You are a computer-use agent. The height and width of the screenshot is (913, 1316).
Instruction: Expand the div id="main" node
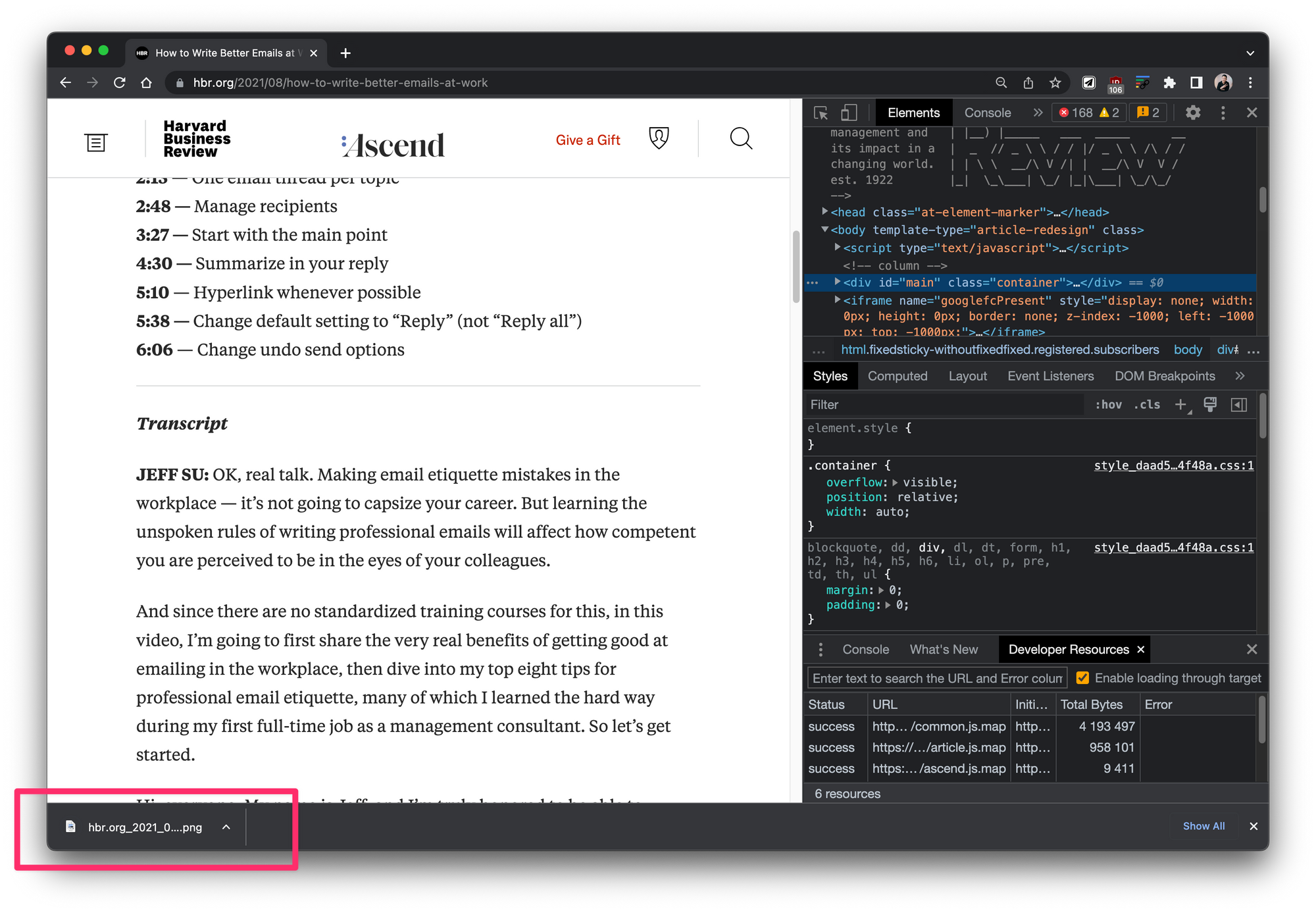pyautogui.click(x=837, y=282)
